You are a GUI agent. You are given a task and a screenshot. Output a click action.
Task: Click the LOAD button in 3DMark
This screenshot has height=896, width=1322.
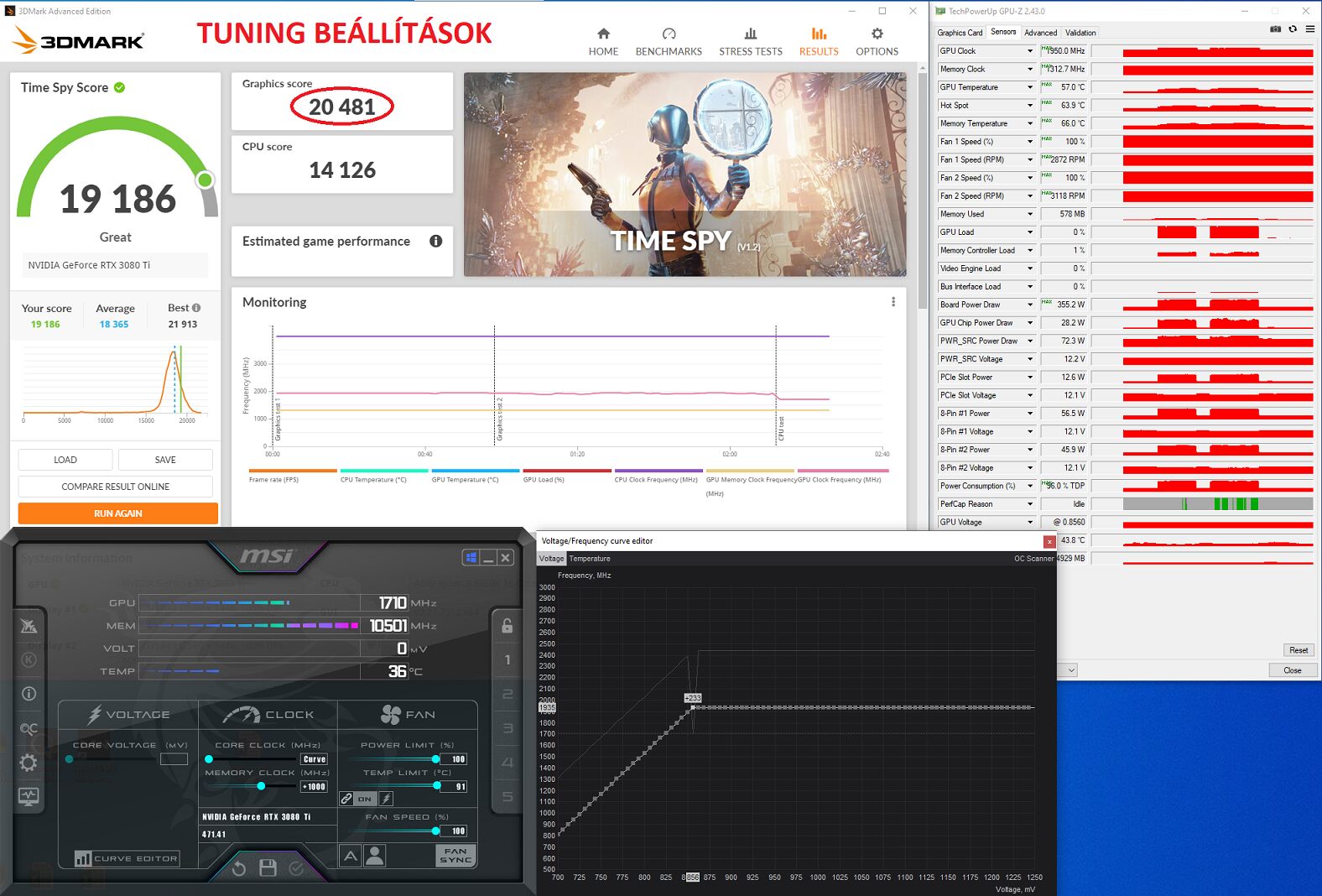pyautogui.click(x=65, y=460)
